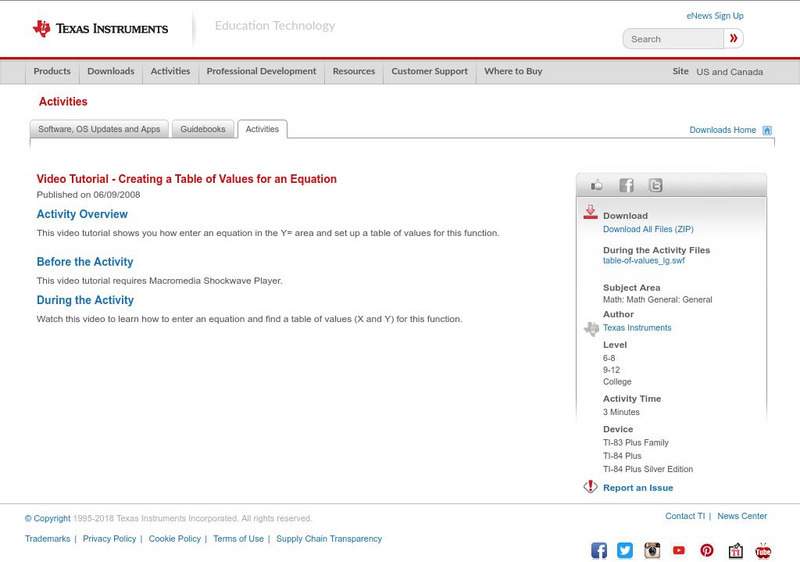The width and height of the screenshot is (800, 562).
Task: Share activity via the Facebook icon in the sidebar
Action: pos(626,185)
